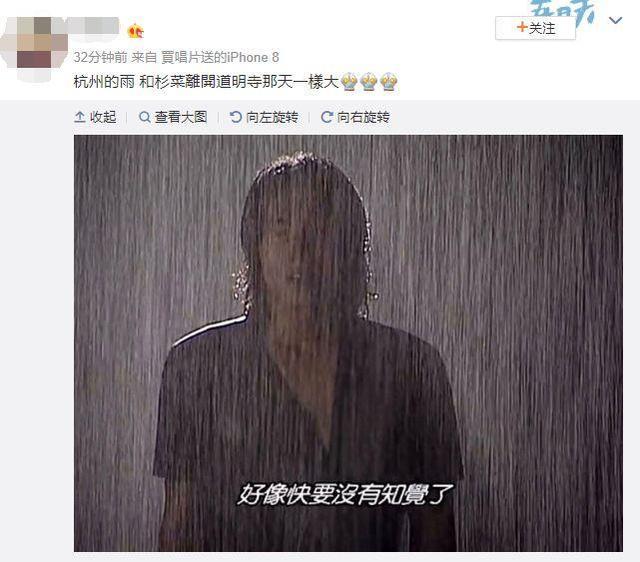The width and height of the screenshot is (640, 562).
Task: Click the crown membership badge icon
Action: point(136,31)
